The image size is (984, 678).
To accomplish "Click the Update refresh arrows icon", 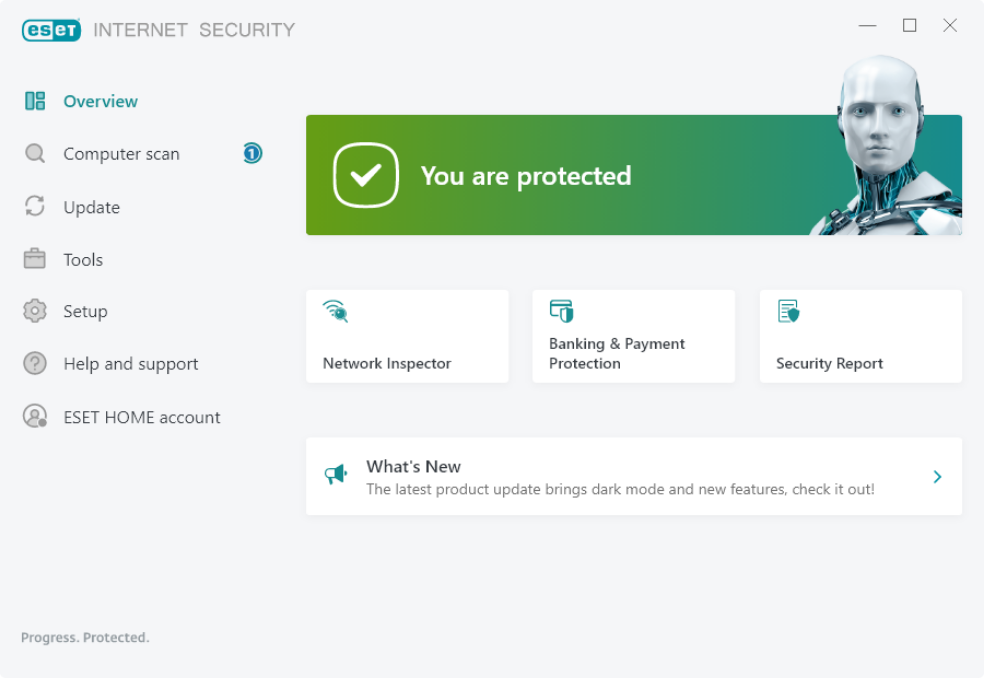I will pyautogui.click(x=35, y=206).
